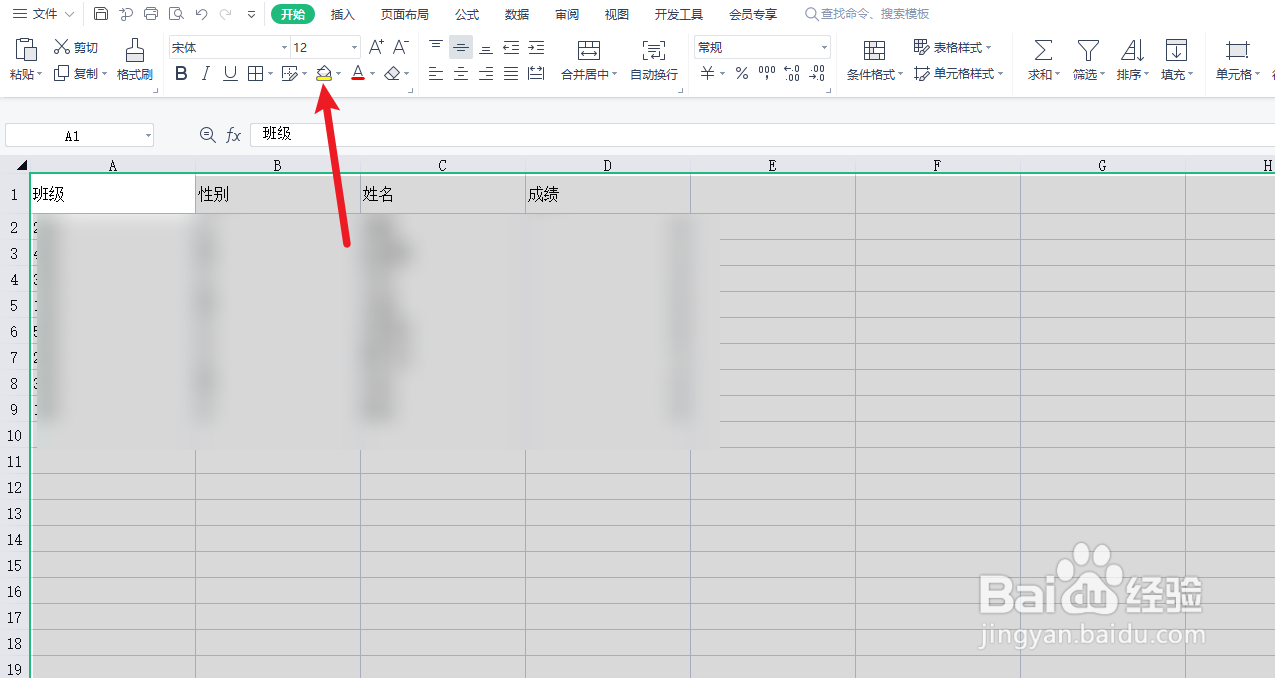
Task: Click the eraser clear-format icon
Action: (392, 73)
